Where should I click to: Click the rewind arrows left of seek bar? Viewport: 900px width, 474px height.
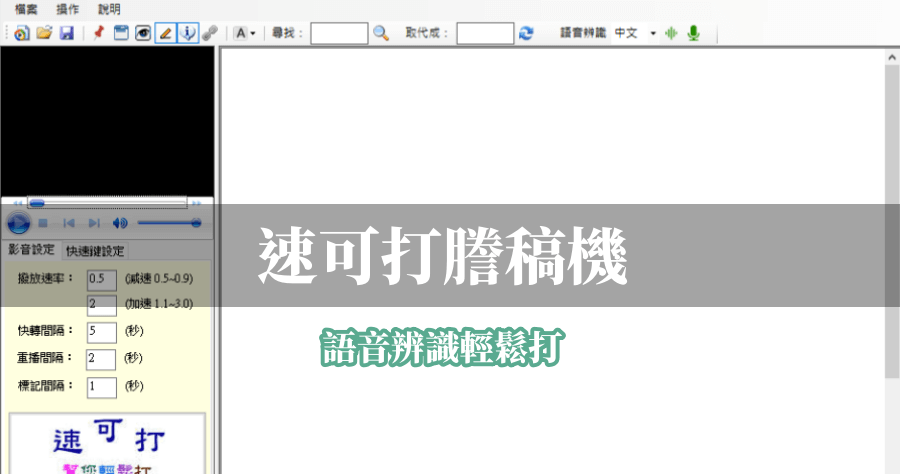point(18,203)
